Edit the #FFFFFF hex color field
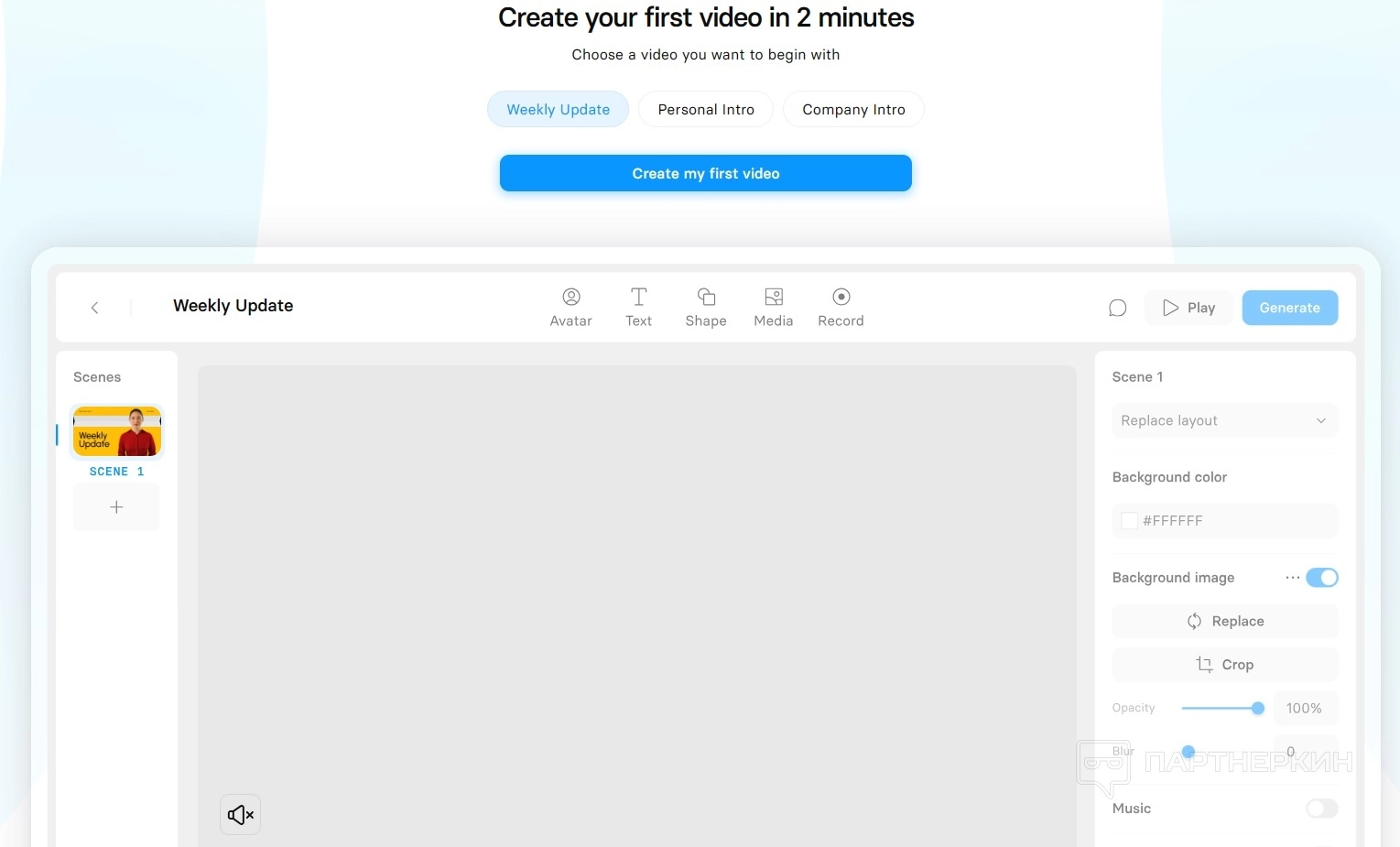The height and width of the screenshot is (847, 1400). (1224, 521)
